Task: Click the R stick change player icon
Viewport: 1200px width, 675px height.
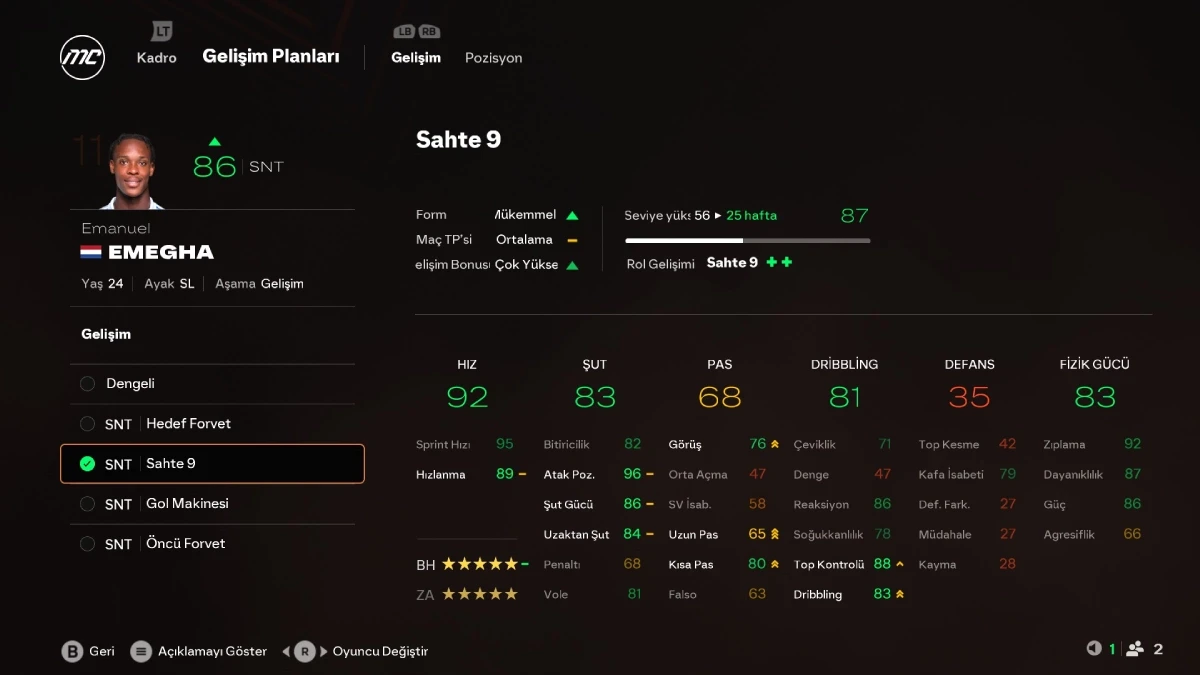Action: click(304, 651)
